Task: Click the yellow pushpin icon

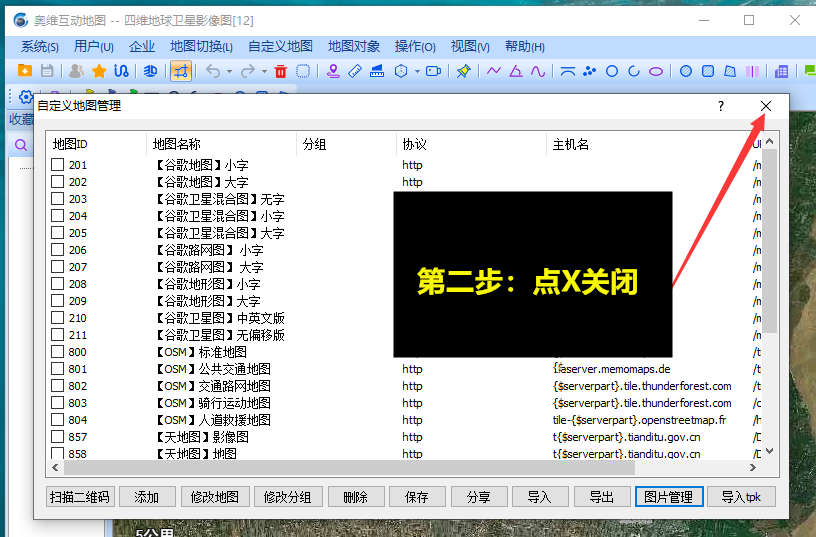Action: [x=463, y=71]
